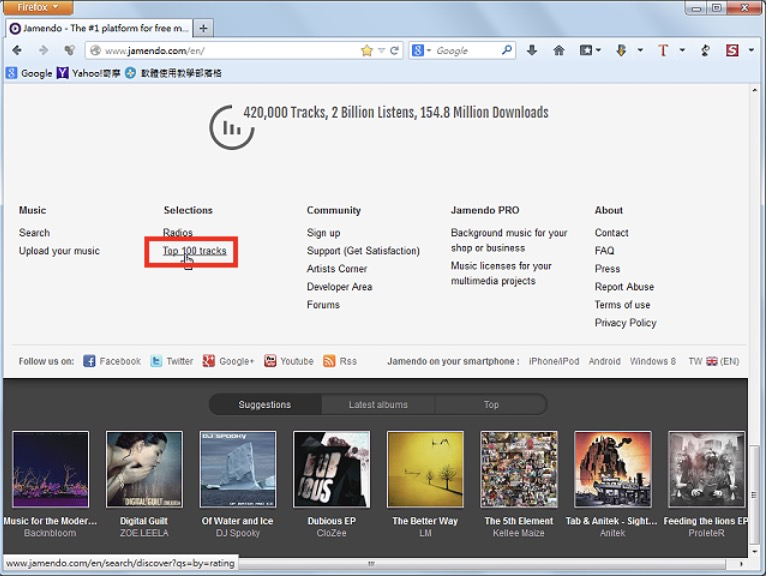Expand dropdown next to red T icon
768x580 pixels.
682,50
